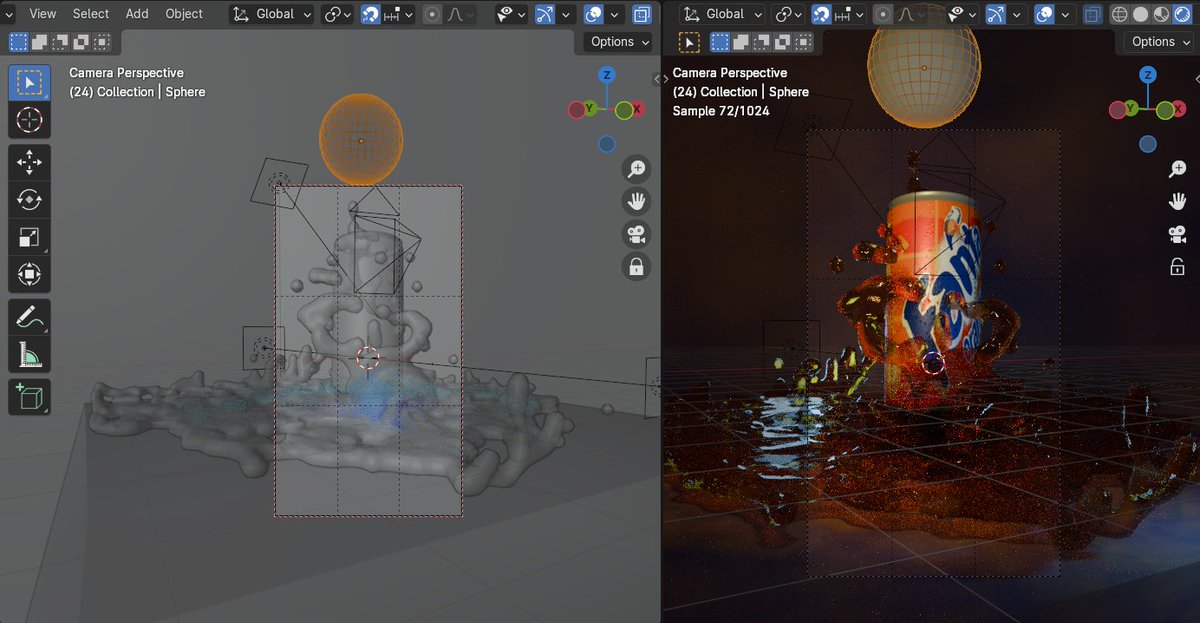Screen dimensions: 1200x623
Task: Toggle camera view icon in left viewport
Action: pyautogui.click(x=636, y=234)
